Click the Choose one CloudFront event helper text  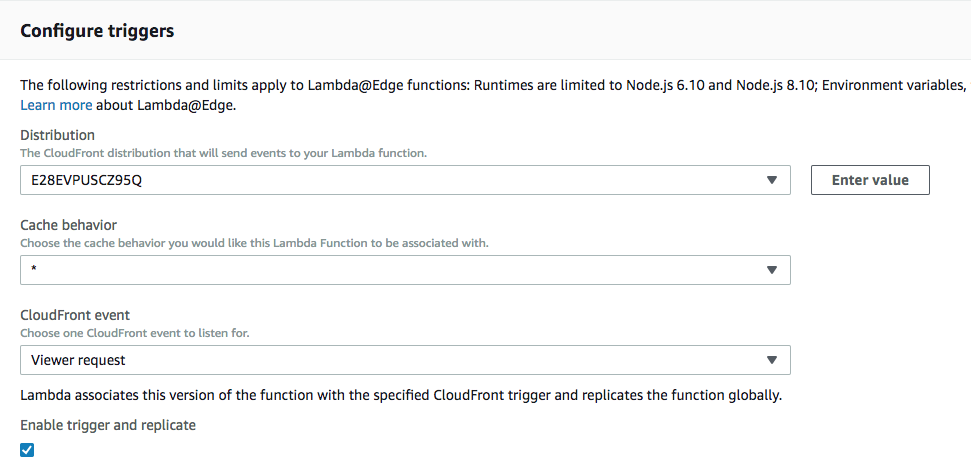135,333
